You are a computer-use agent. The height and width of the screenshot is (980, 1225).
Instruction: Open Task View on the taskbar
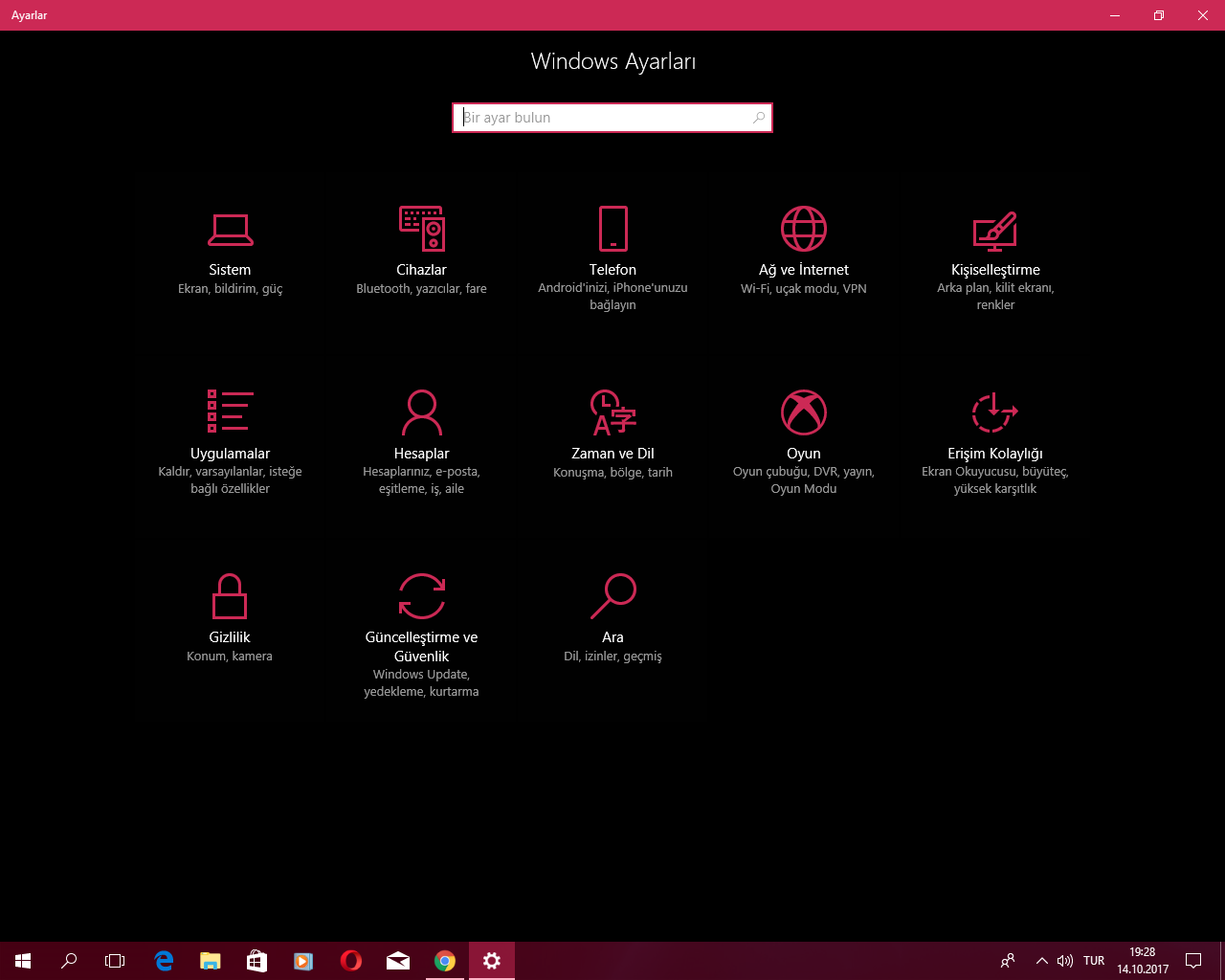point(115,961)
